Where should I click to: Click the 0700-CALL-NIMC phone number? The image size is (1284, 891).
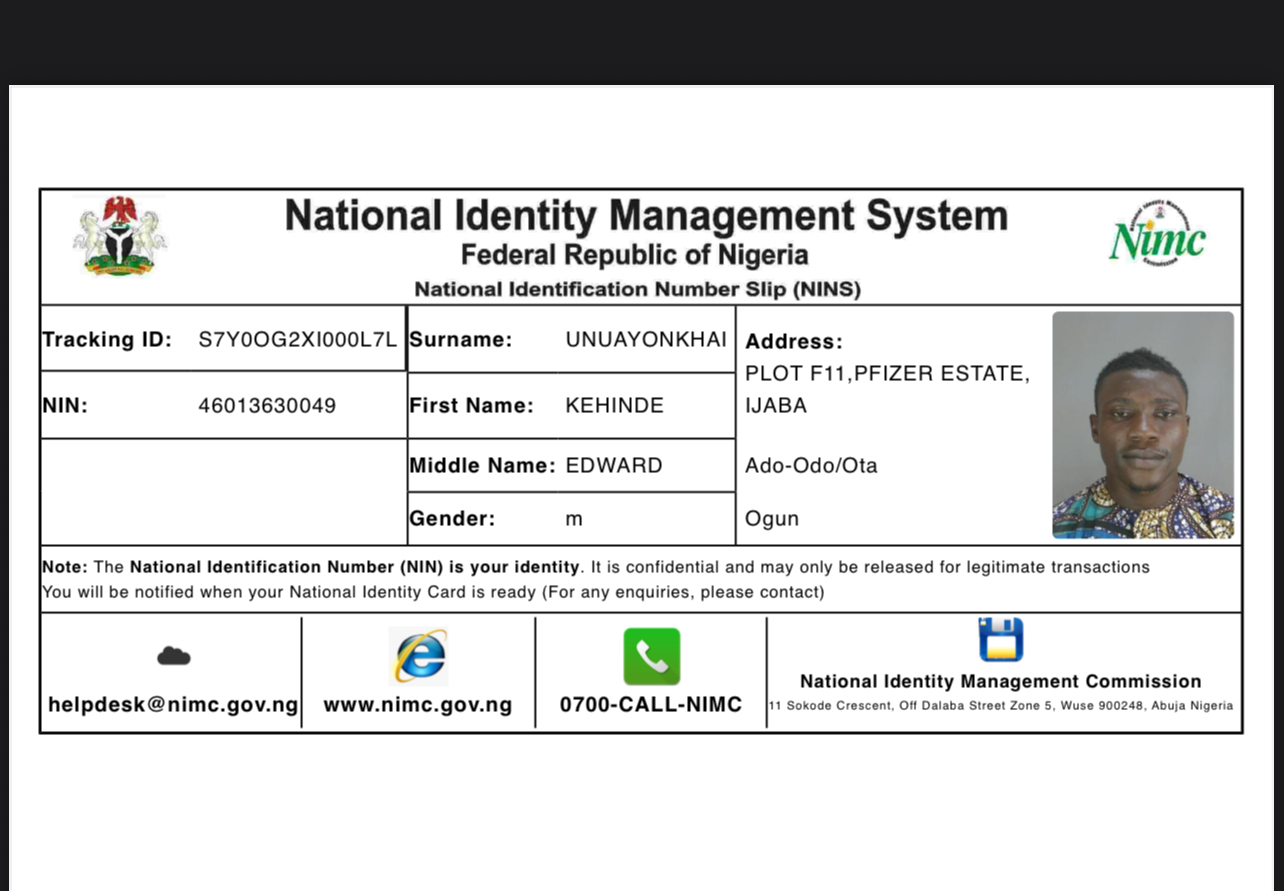tap(651, 705)
